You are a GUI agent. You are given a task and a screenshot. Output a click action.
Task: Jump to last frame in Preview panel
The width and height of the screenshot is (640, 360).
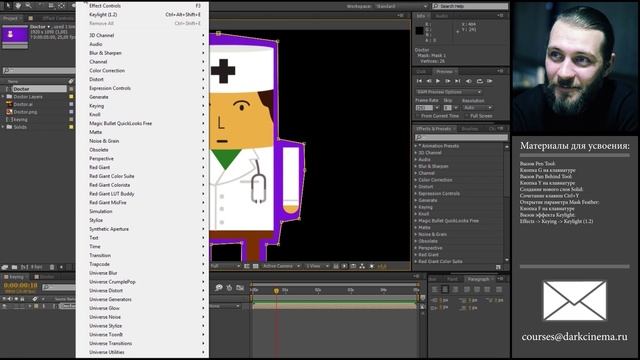(458, 81)
